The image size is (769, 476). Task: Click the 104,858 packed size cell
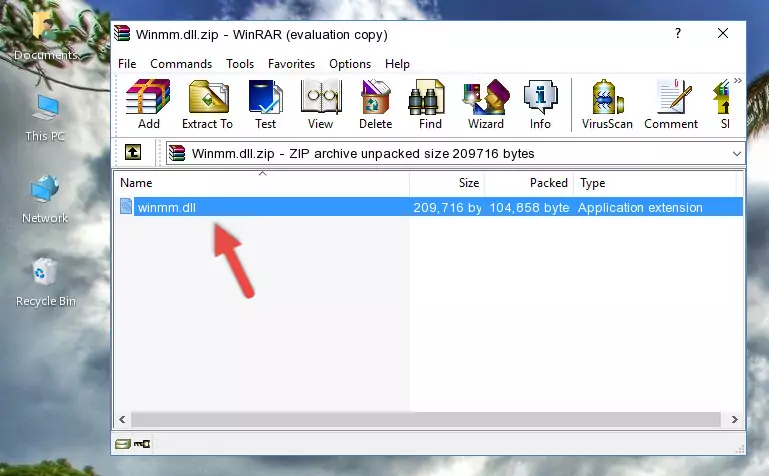(x=529, y=207)
